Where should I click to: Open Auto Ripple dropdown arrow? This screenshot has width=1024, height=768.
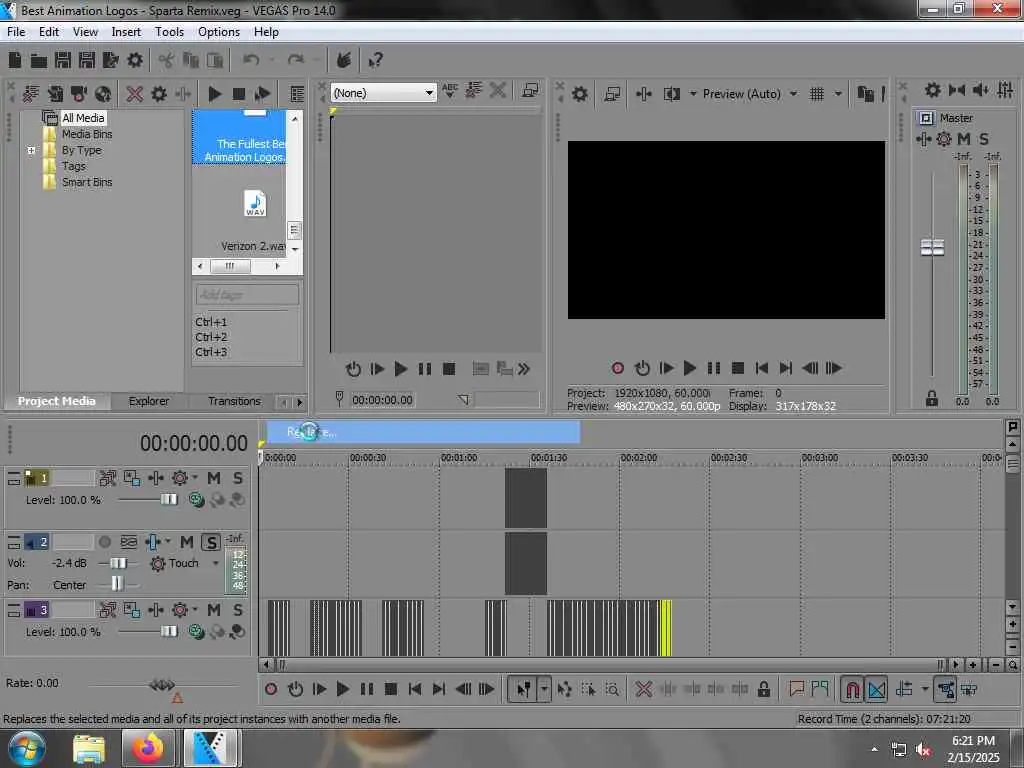tap(925, 690)
